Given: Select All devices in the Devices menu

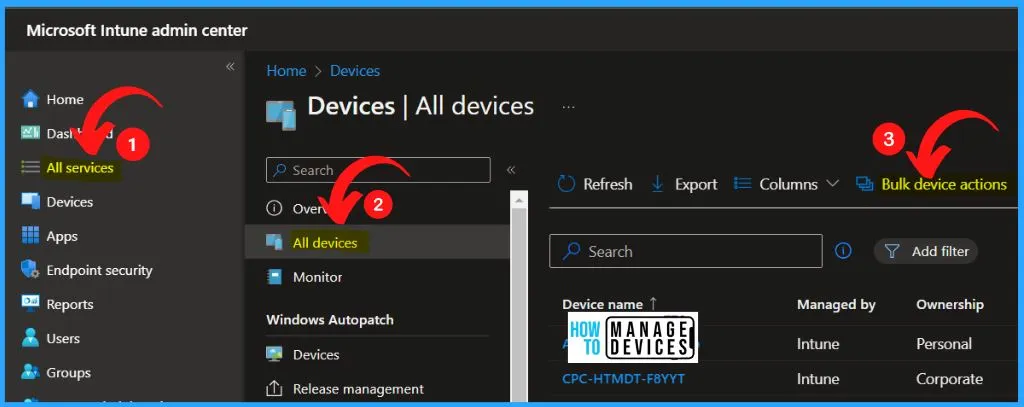Looking at the screenshot, I should [x=325, y=243].
